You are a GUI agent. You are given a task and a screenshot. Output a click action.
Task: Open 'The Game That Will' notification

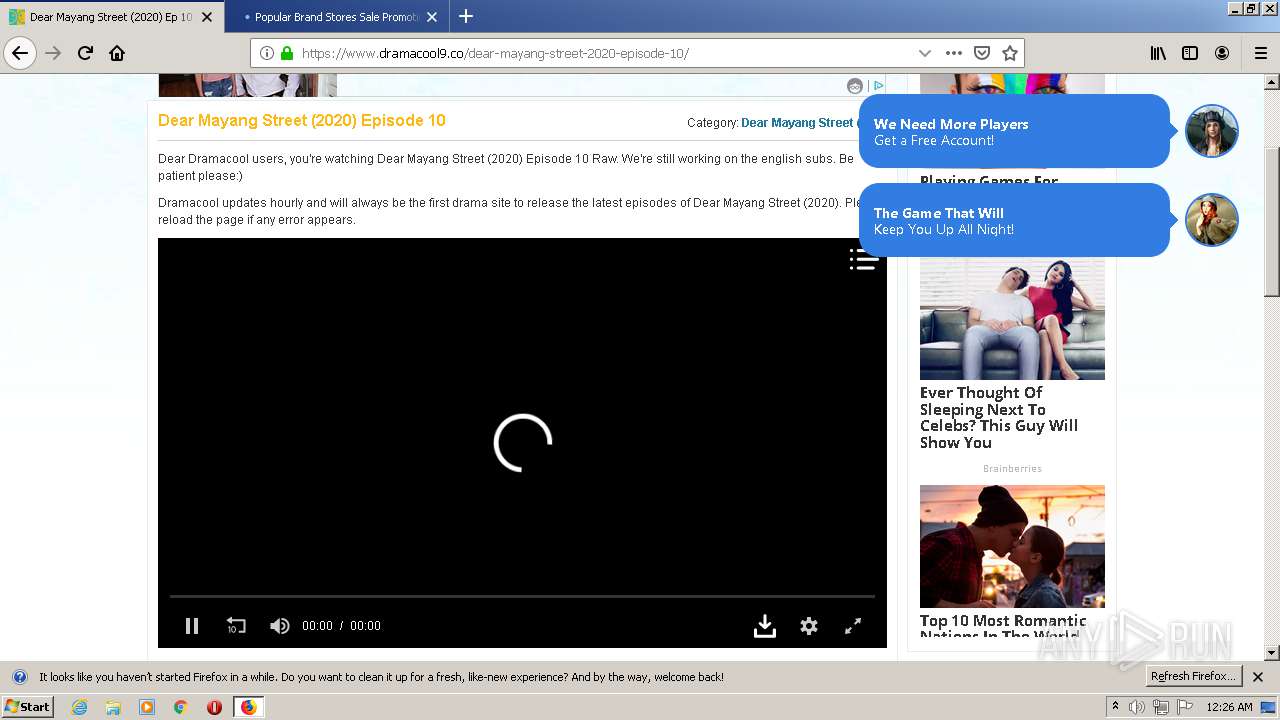pyautogui.click(x=1014, y=220)
